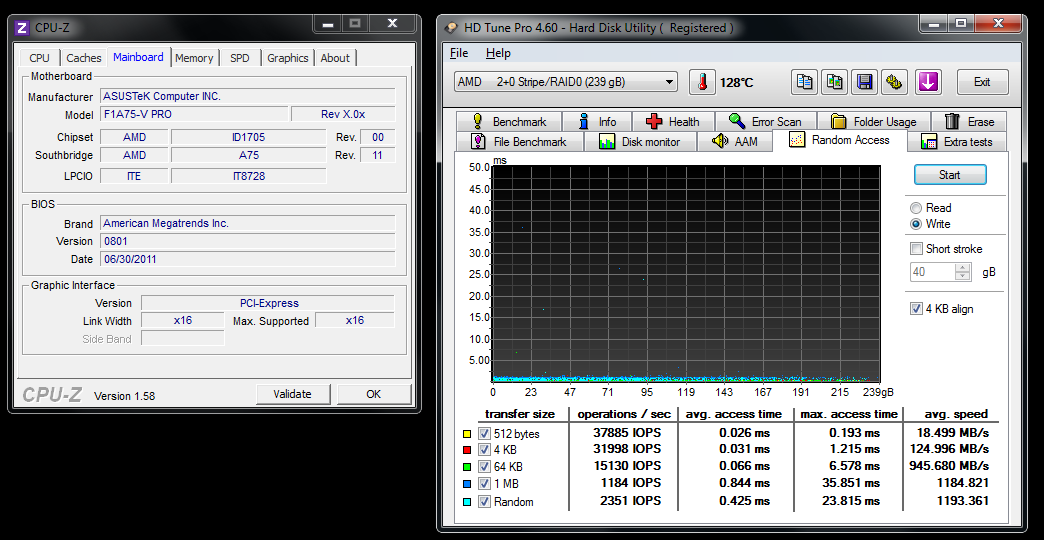Select the Mainboard tab in CPU-Z

pos(138,57)
